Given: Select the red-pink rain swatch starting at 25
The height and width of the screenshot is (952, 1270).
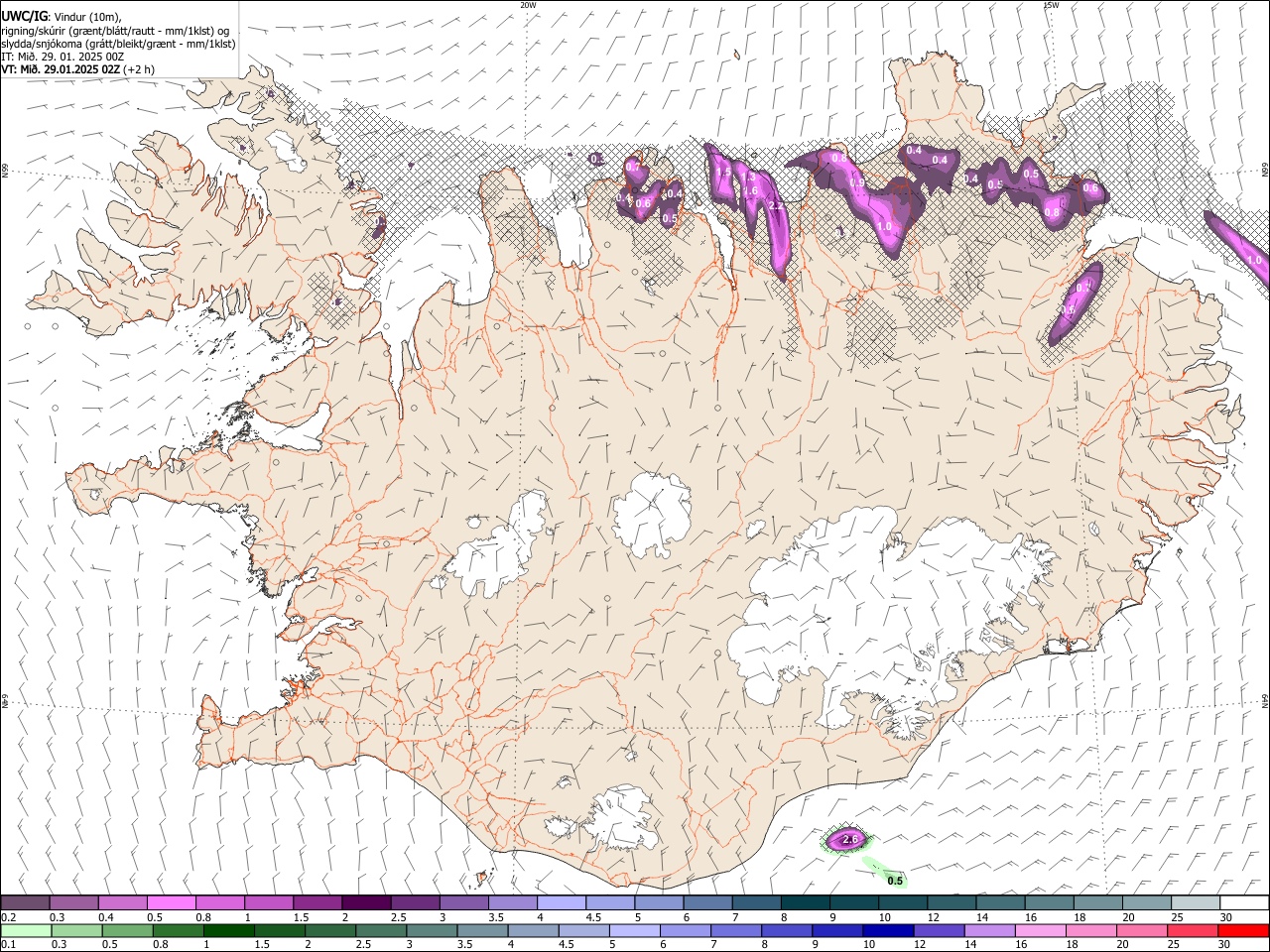Looking at the screenshot, I should [1193, 930].
